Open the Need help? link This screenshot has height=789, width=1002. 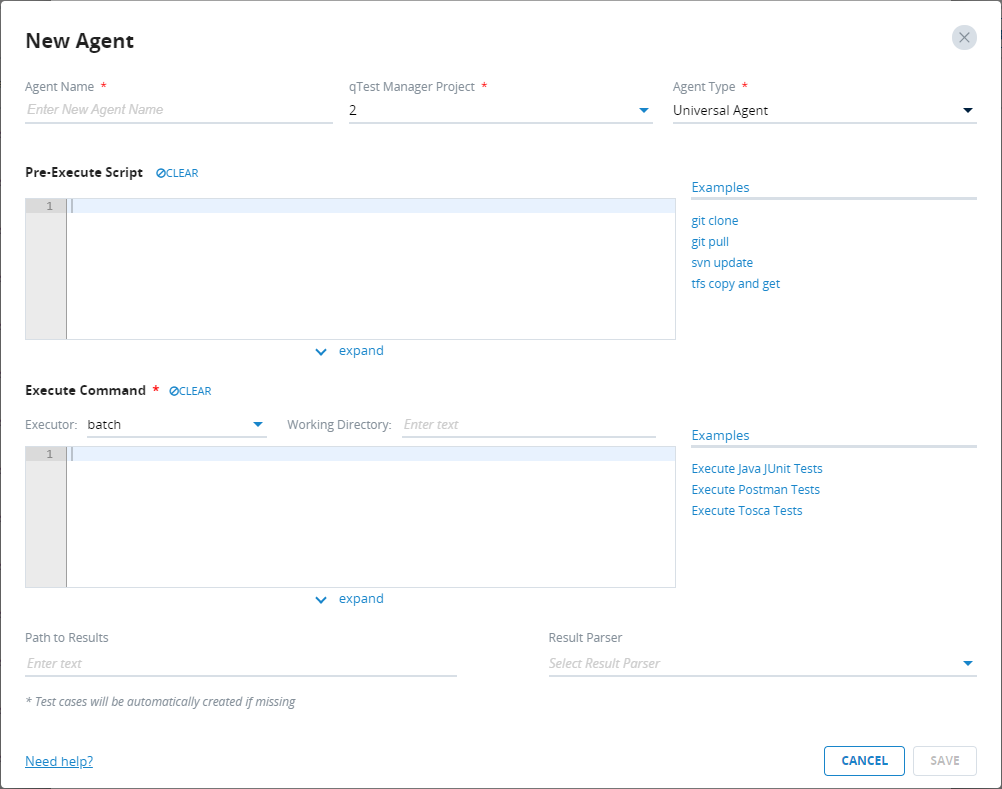(59, 761)
